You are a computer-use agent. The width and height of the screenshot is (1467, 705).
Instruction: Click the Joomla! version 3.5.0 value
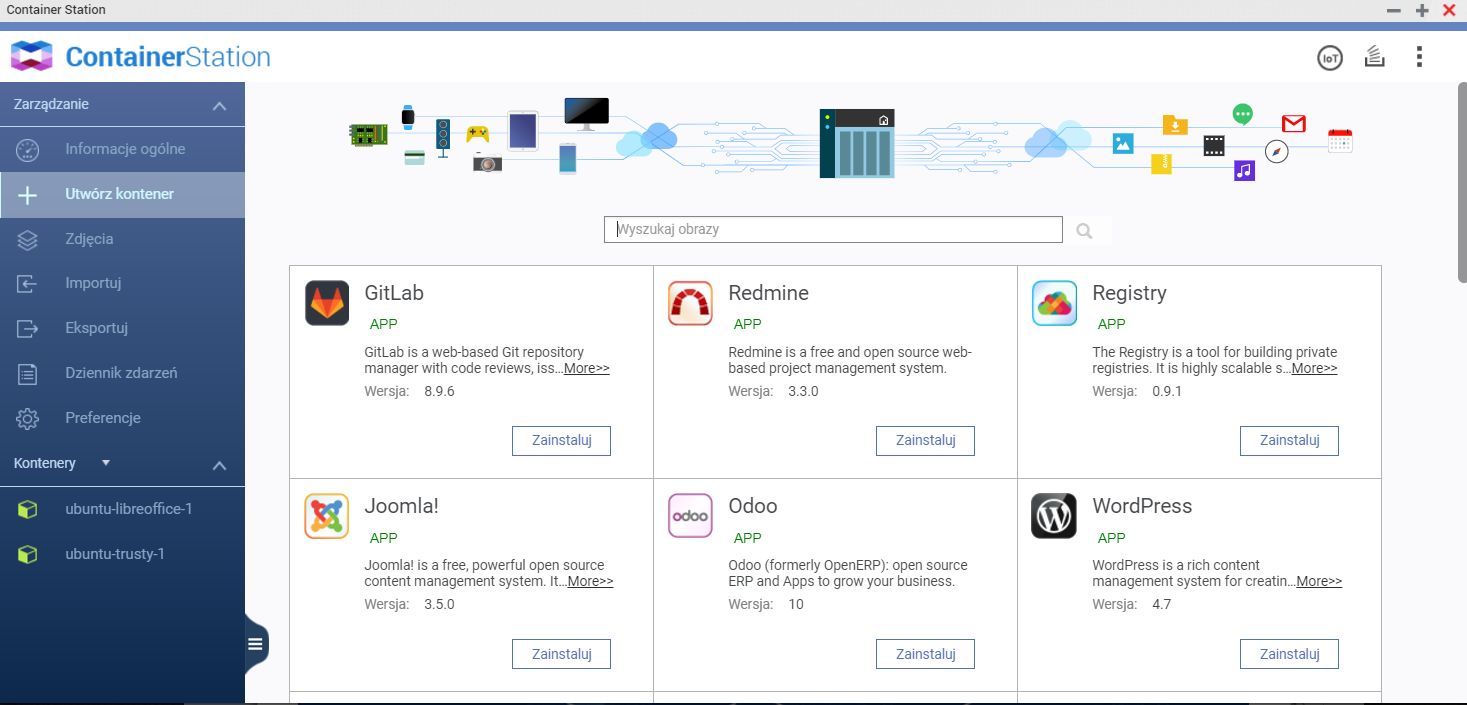[439, 605]
